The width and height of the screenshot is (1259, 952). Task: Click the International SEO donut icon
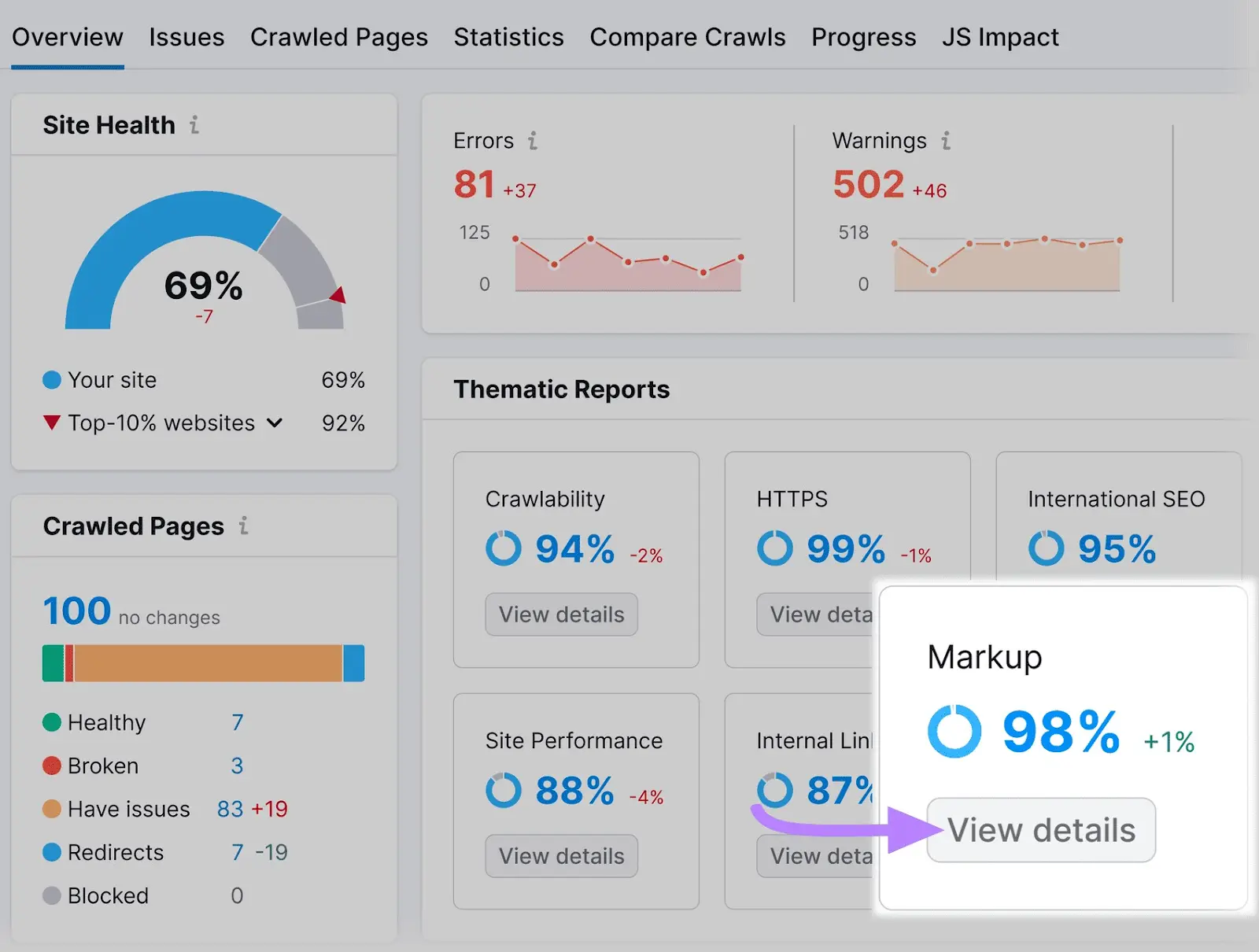1047,548
